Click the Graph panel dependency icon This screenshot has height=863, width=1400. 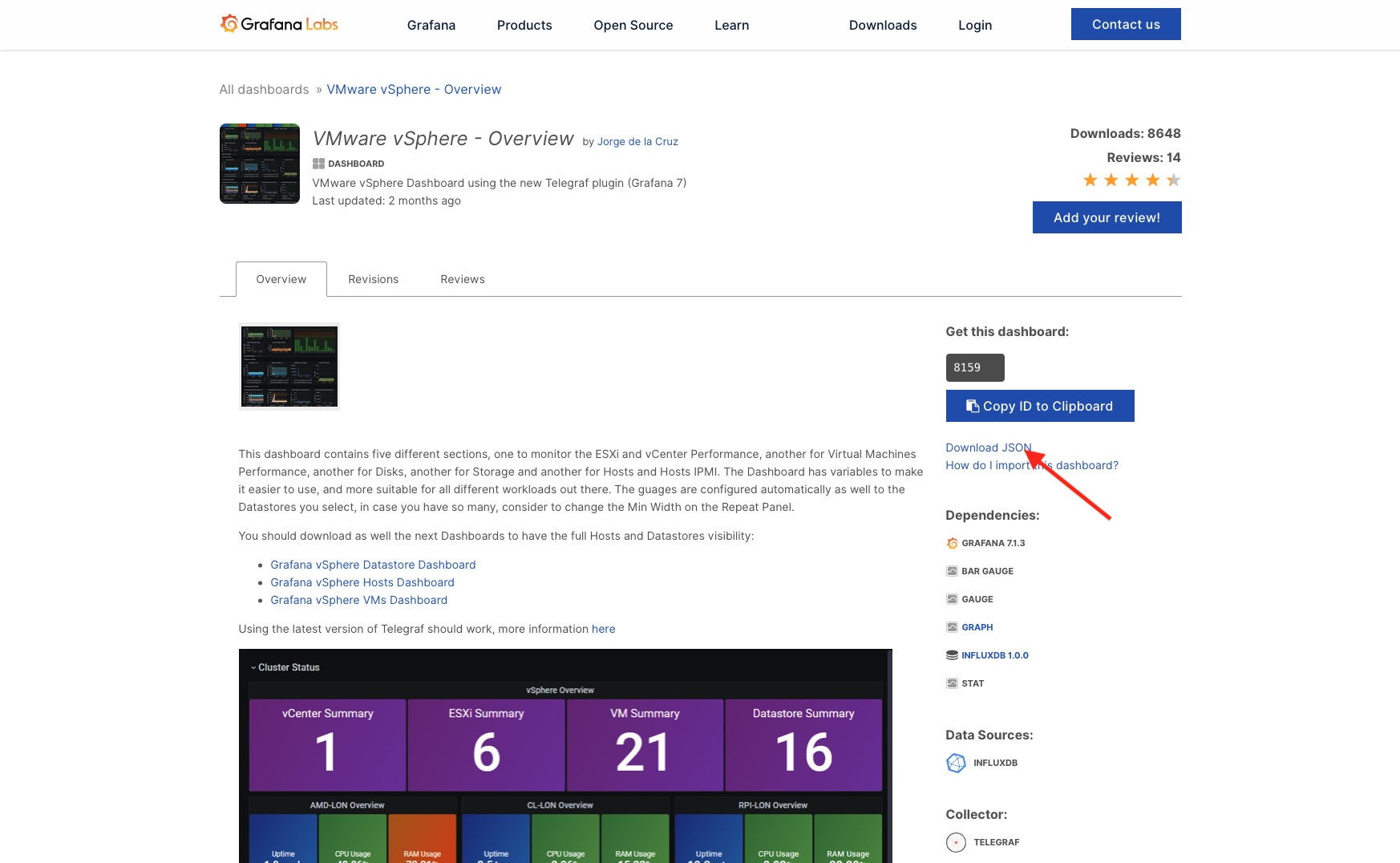click(952, 627)
